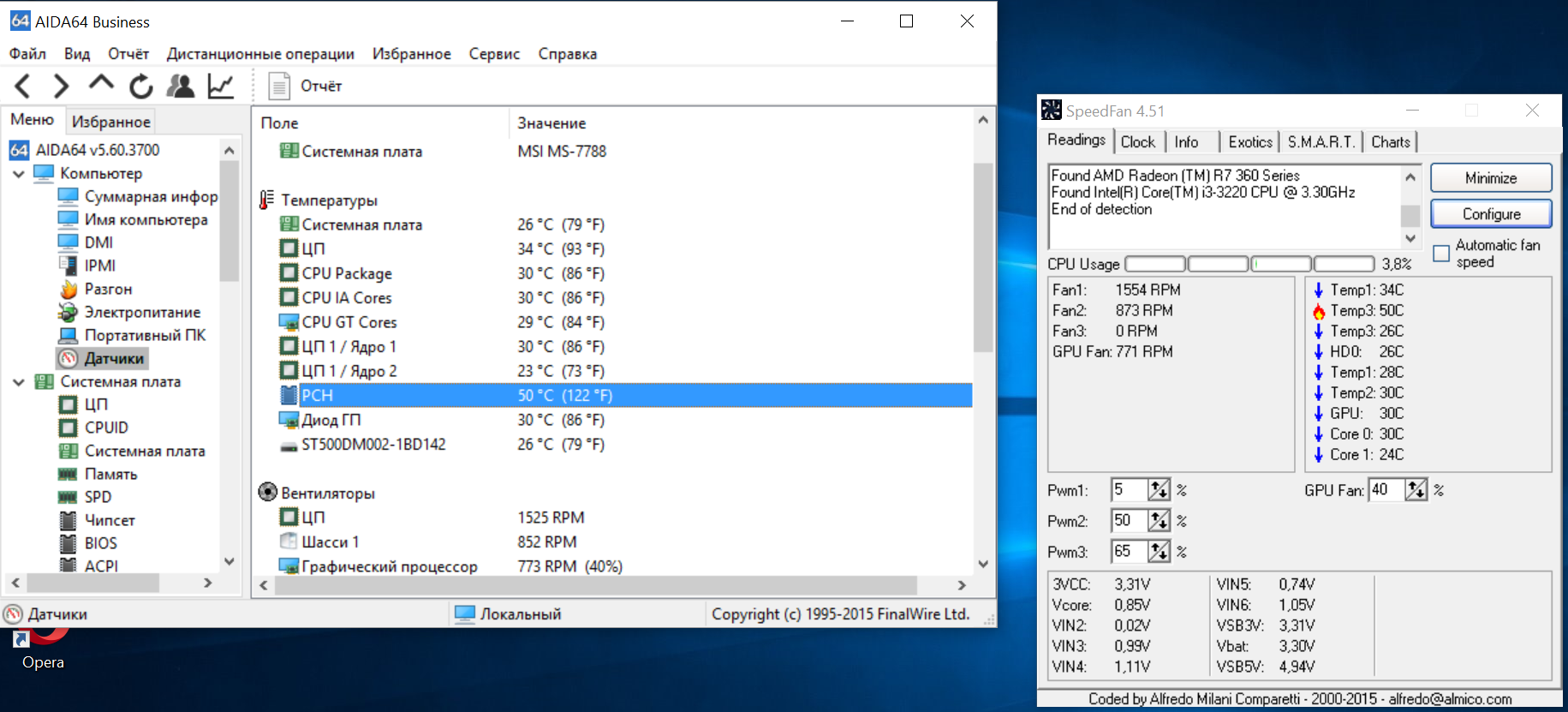Click the Pwm3 spinner arrows
The height and width of the screenshot is (712, 1568).
point(1159,552)
